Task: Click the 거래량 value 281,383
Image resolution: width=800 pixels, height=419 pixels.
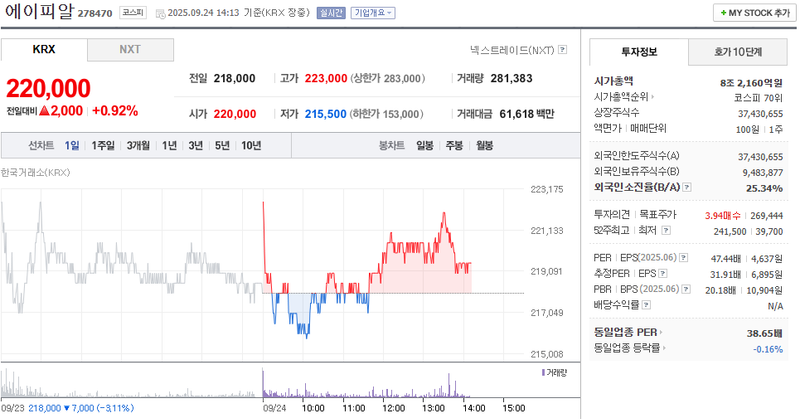Action: click(511, 78)
